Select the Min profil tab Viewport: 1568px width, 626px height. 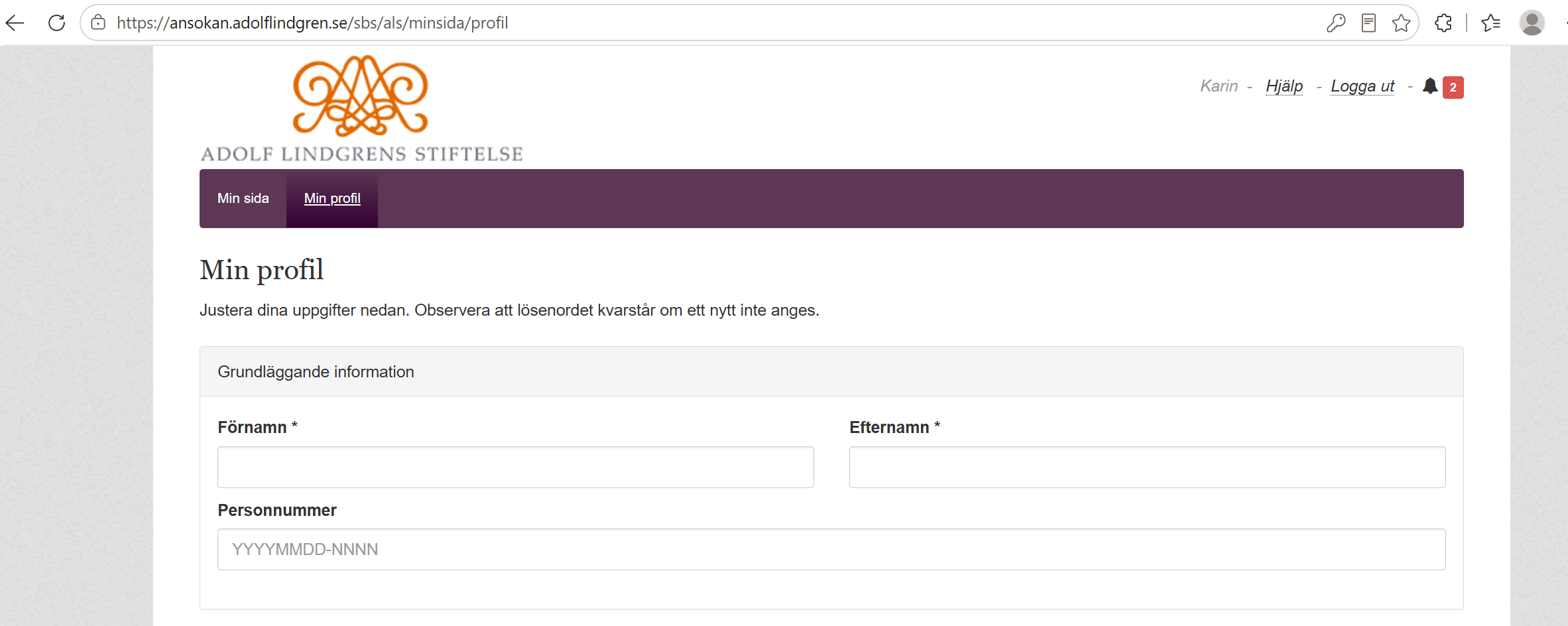(332, 198)
